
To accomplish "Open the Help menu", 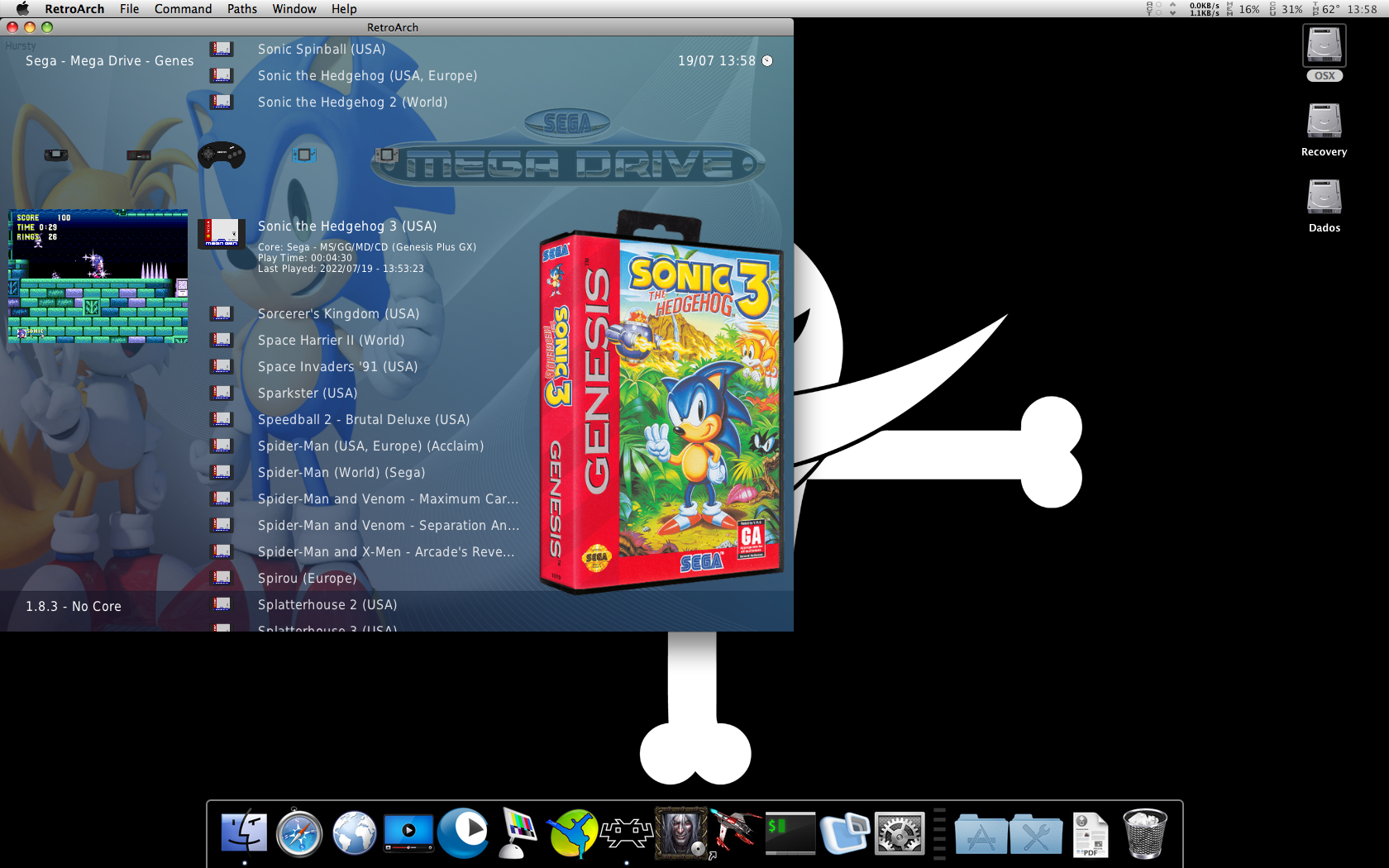I will tap(344, 8).
